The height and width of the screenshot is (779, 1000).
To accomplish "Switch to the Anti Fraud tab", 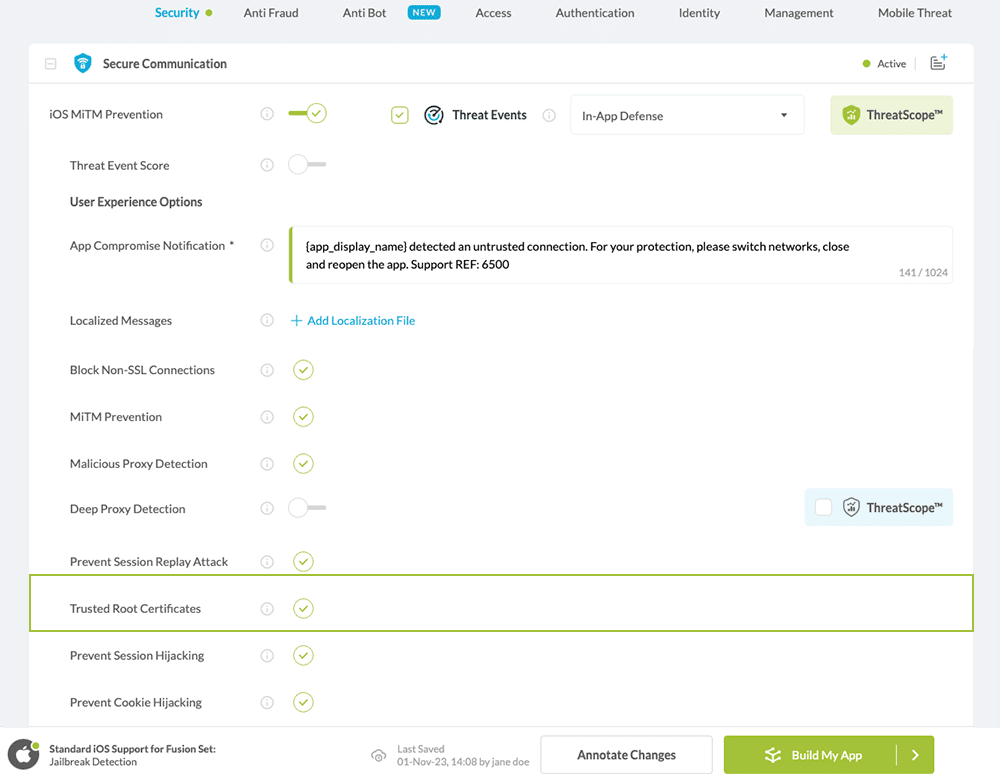I will [271, 13].
